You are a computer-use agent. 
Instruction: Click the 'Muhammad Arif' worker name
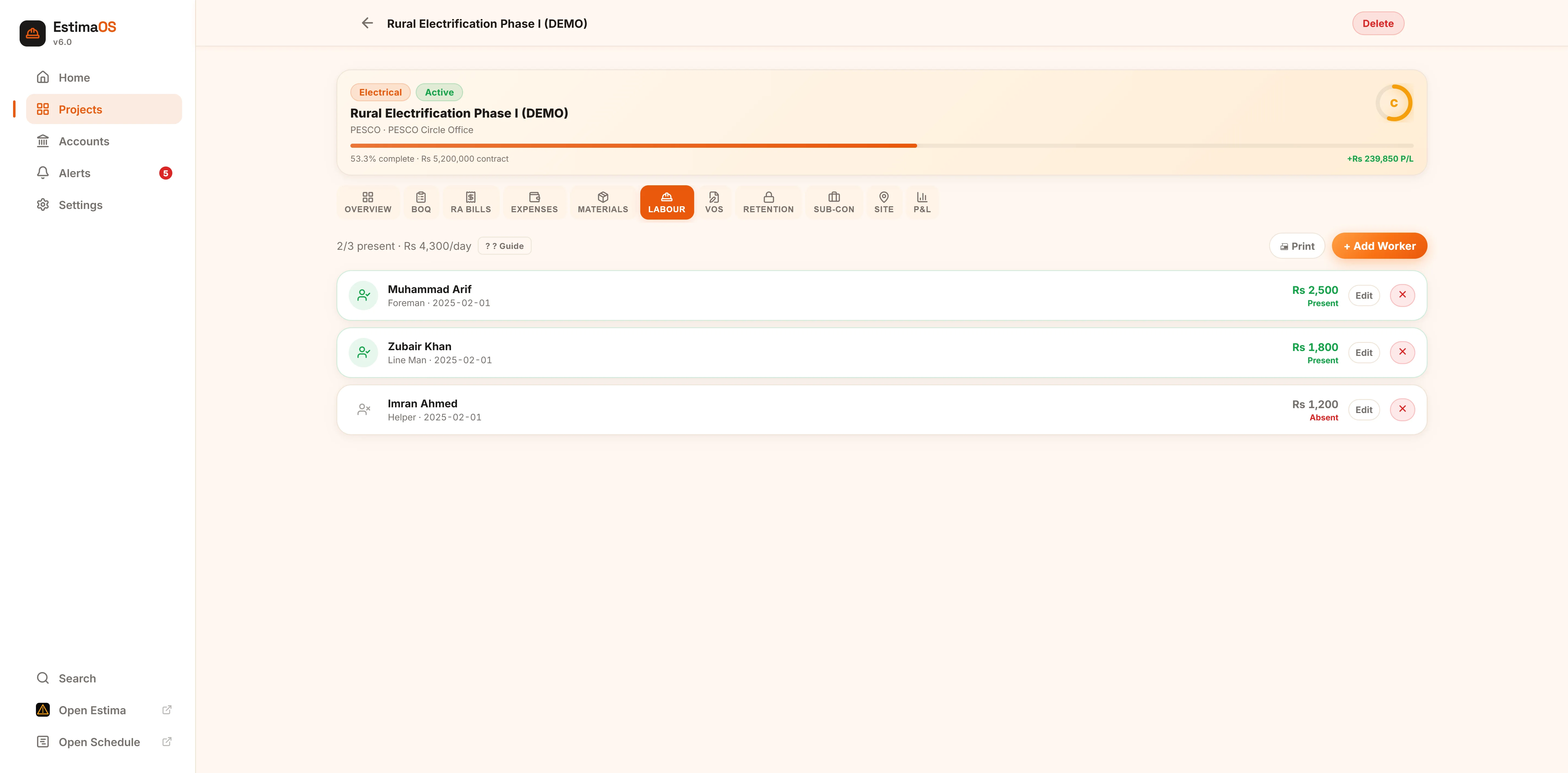click(430, 290)
